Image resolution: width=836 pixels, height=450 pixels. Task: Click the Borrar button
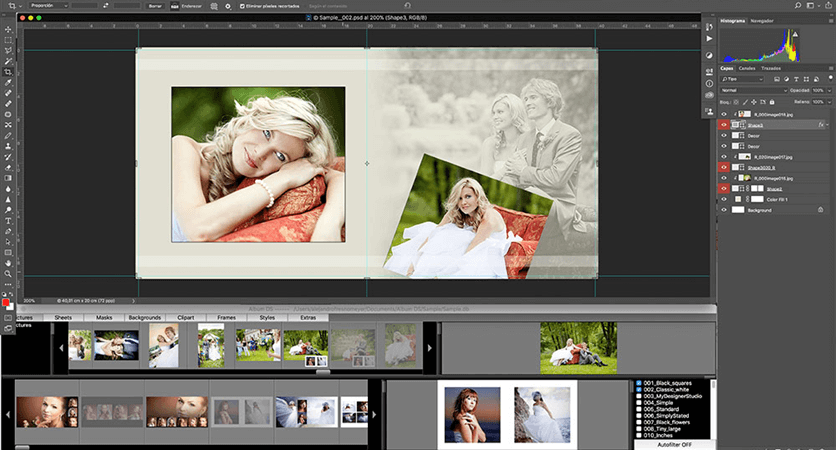click(155, 6)
